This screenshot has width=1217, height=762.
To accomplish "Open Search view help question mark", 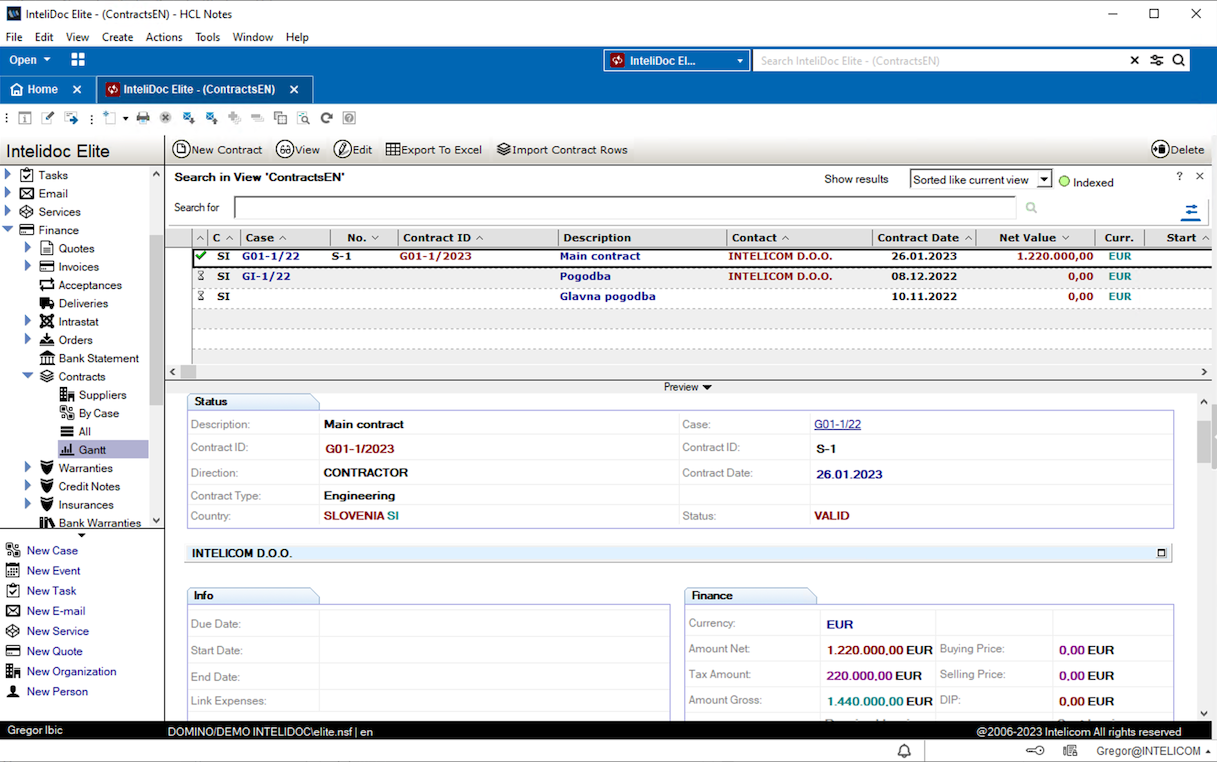I will pyautogui.click(x=1179, y=176).
